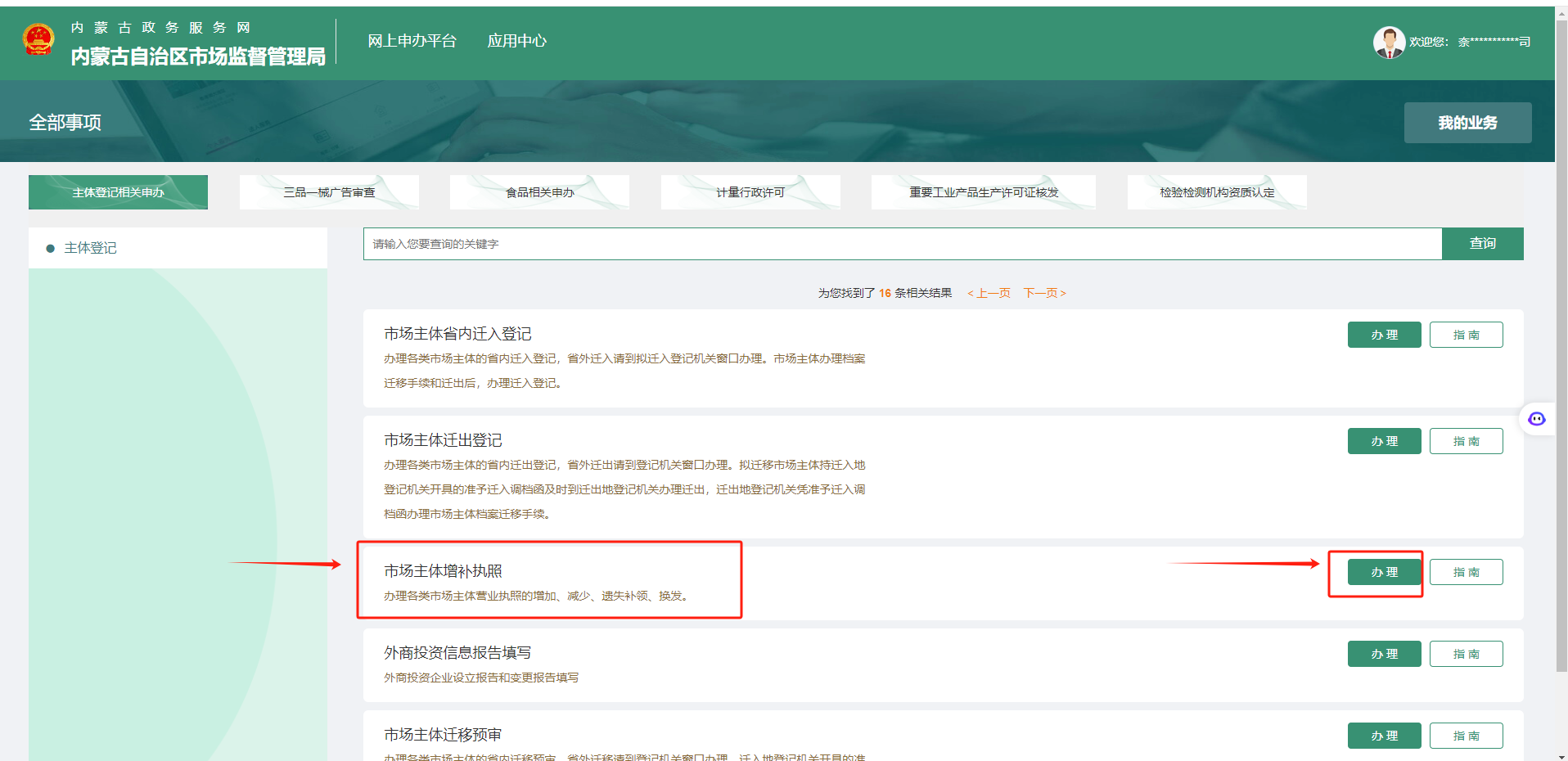Click the user avatar icon
The image size is (1568, 761).
[1388, 42]
